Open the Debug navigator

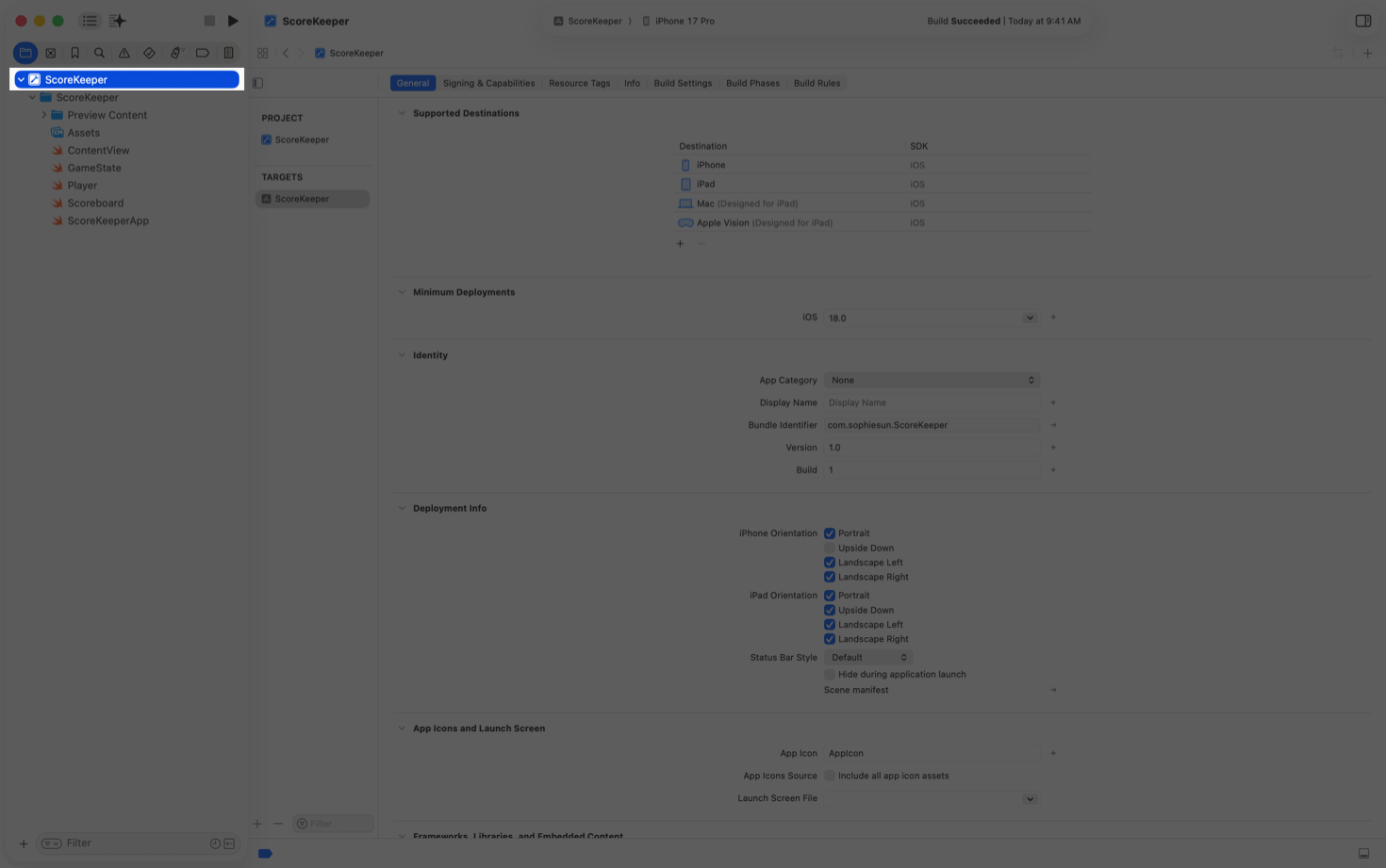175,53
